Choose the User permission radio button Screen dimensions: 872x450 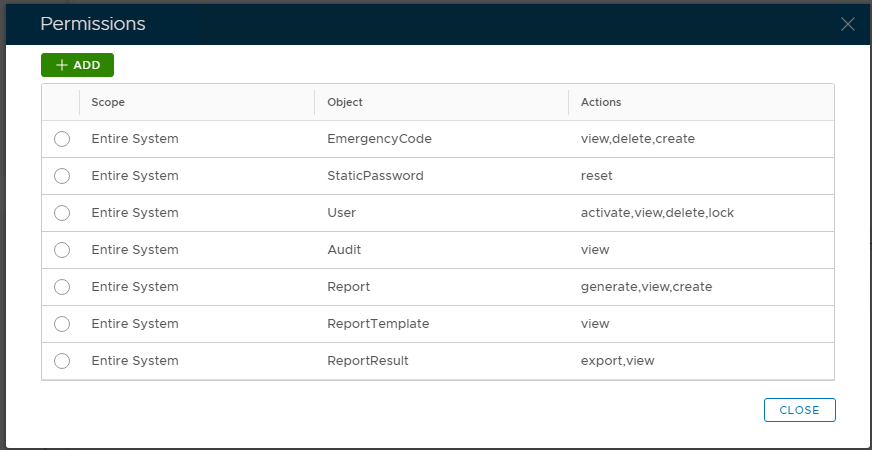(x=62, y=213)
